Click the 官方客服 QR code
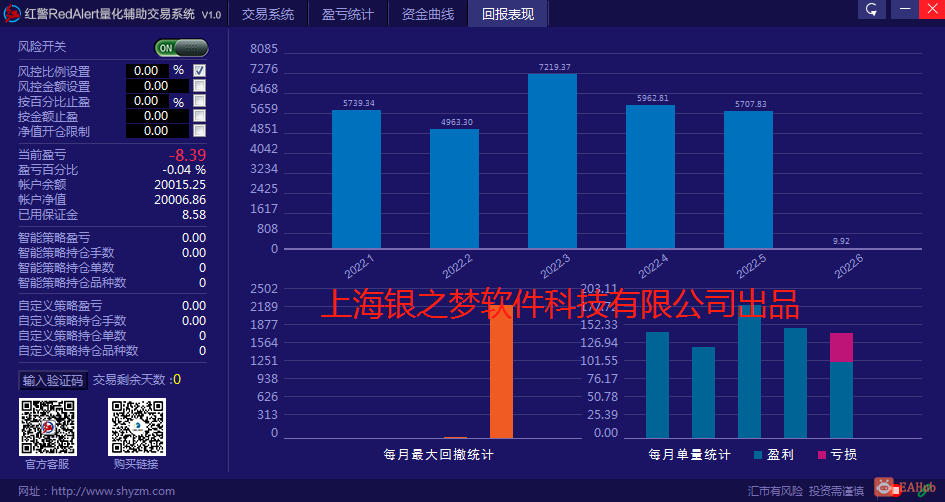This screenshot has height=502, width=945. (48, 427)
